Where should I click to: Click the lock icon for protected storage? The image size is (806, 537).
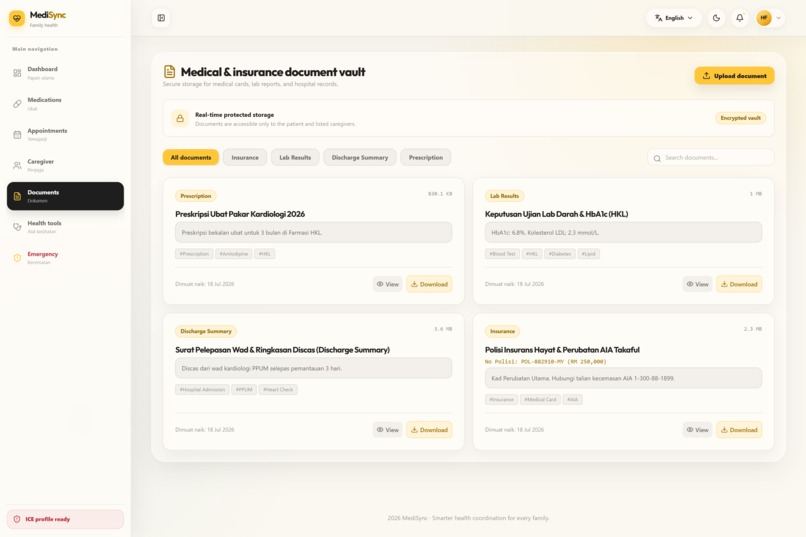(x=180, y=119)
